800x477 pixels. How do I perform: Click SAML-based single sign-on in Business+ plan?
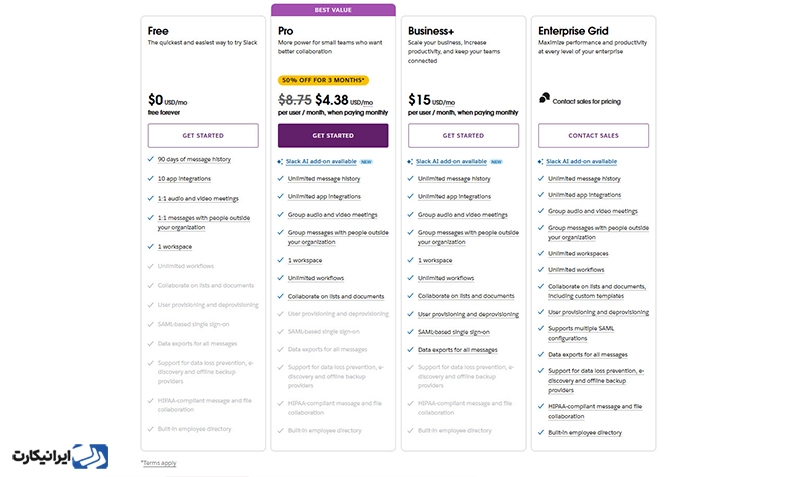point(454,331)
